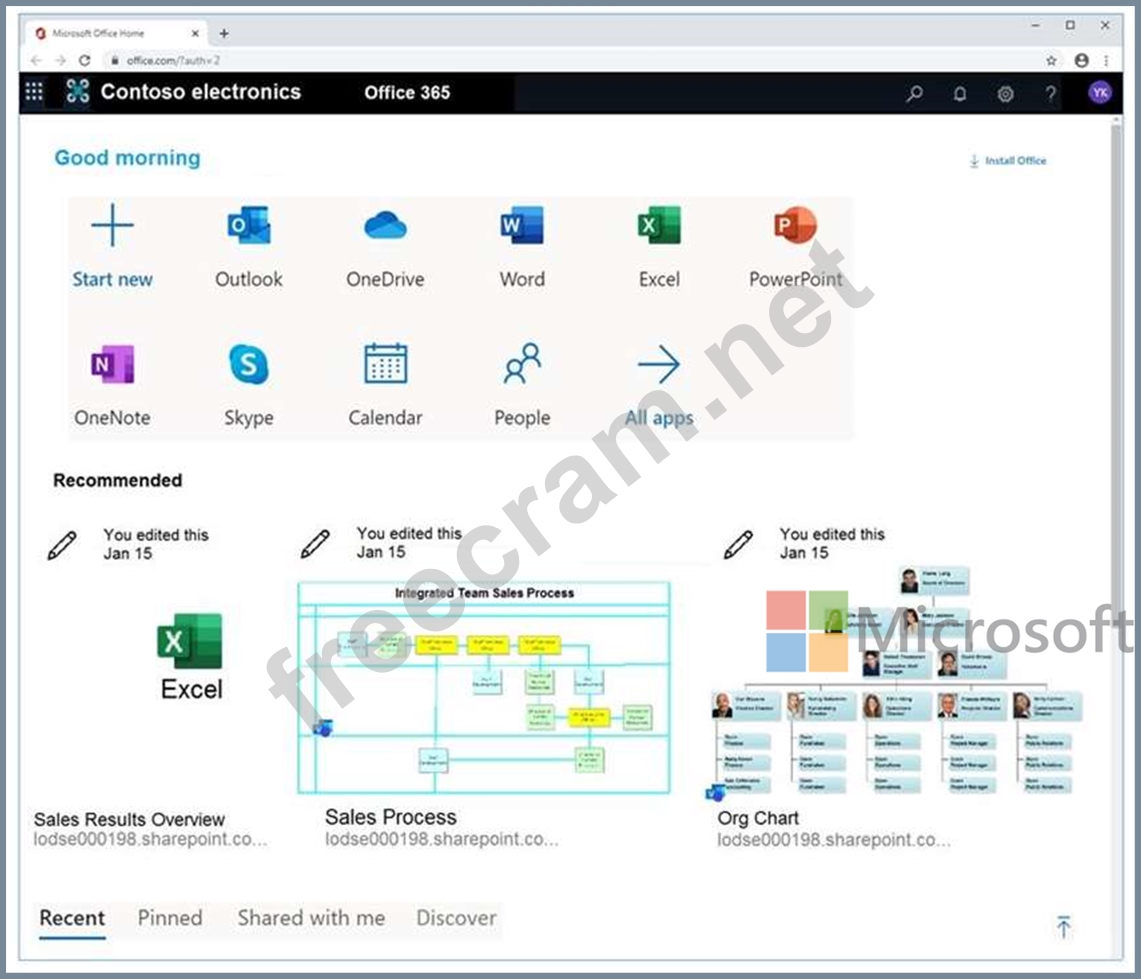The height and width of the screenshot is (979, 1141).
Task: Open the Org Chart document title
Action: 758,818
